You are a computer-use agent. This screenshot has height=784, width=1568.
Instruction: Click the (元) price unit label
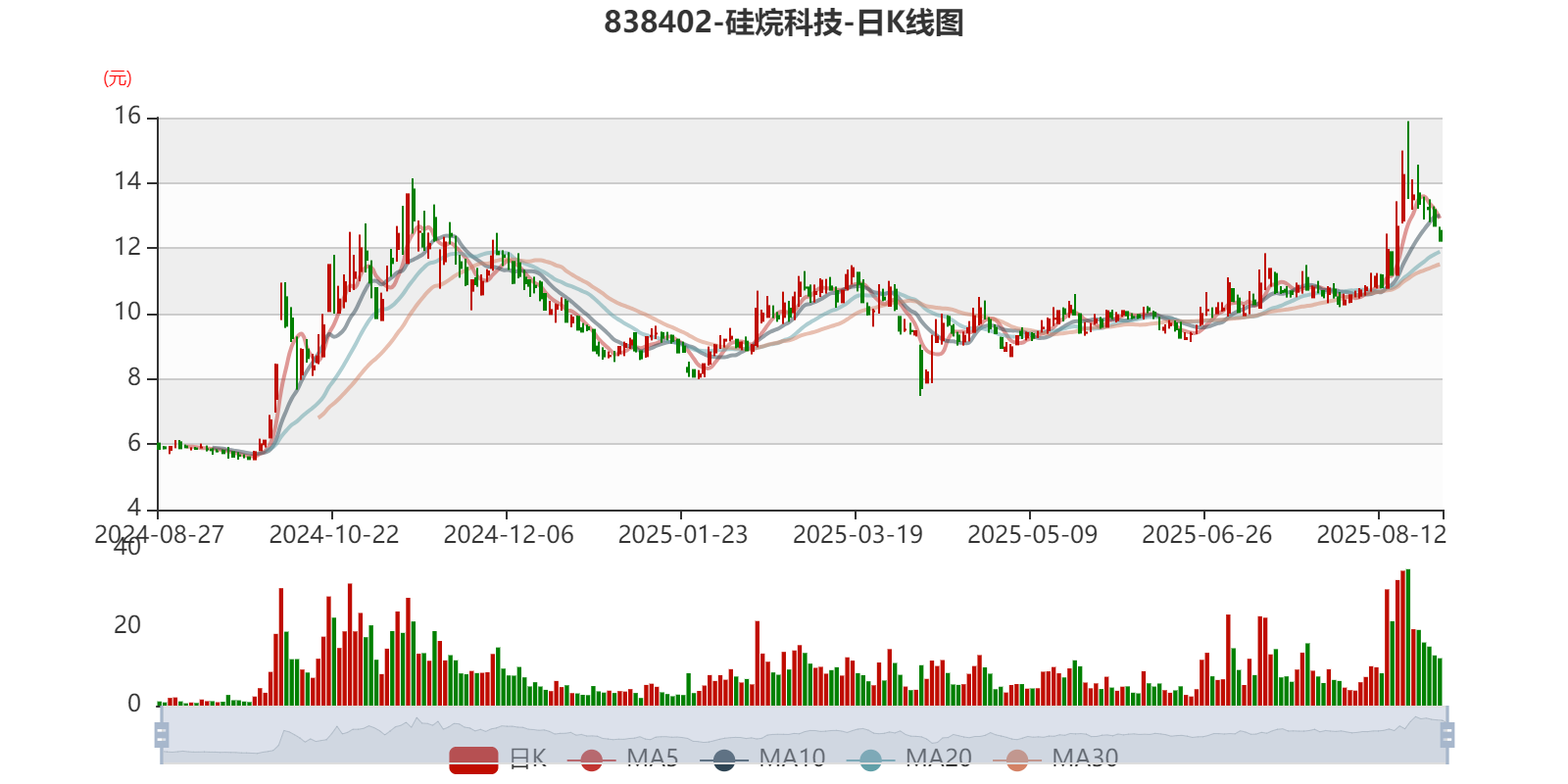point(118,78)
